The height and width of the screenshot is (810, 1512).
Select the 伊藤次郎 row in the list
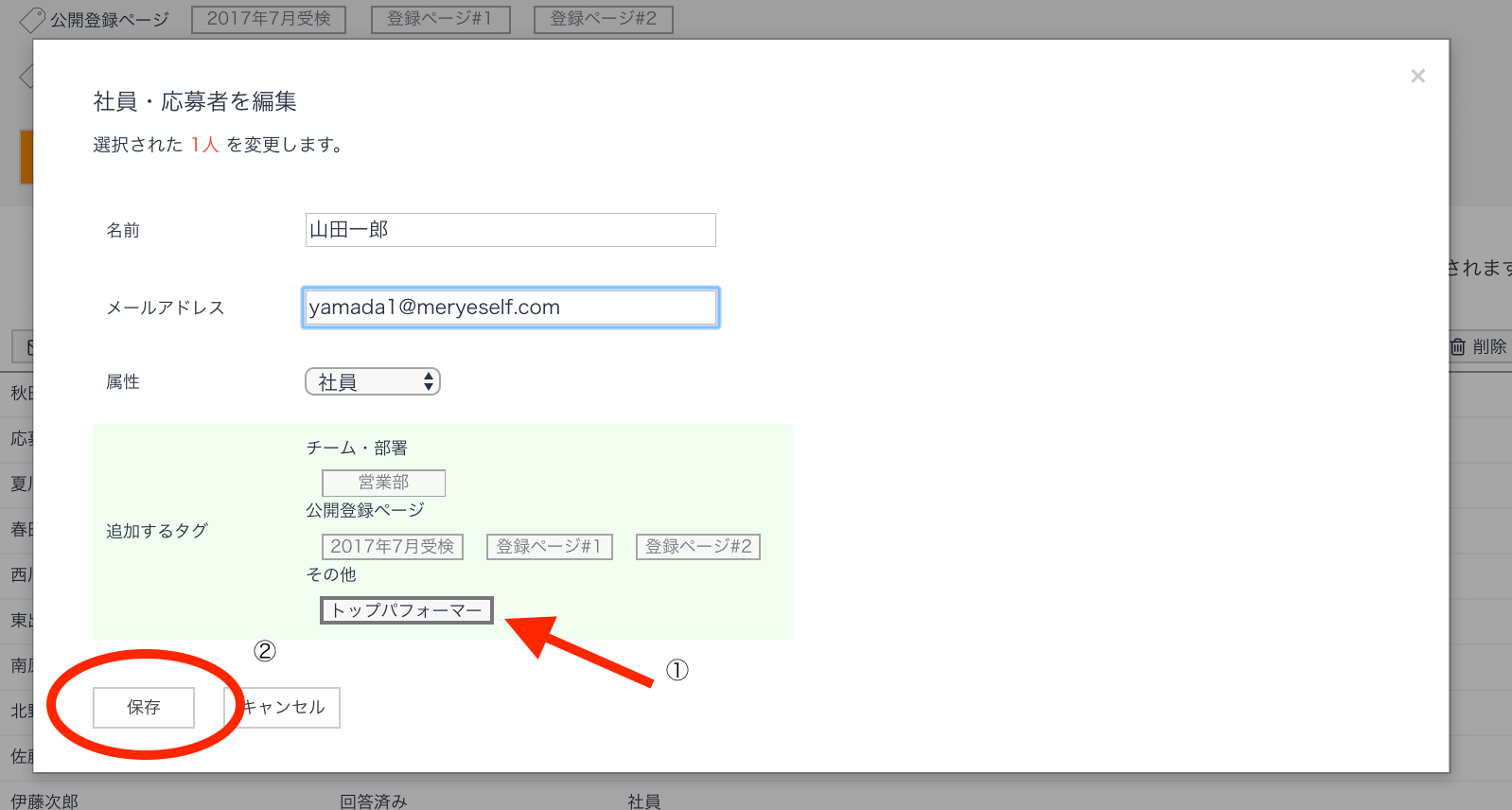tap(44, 801)
